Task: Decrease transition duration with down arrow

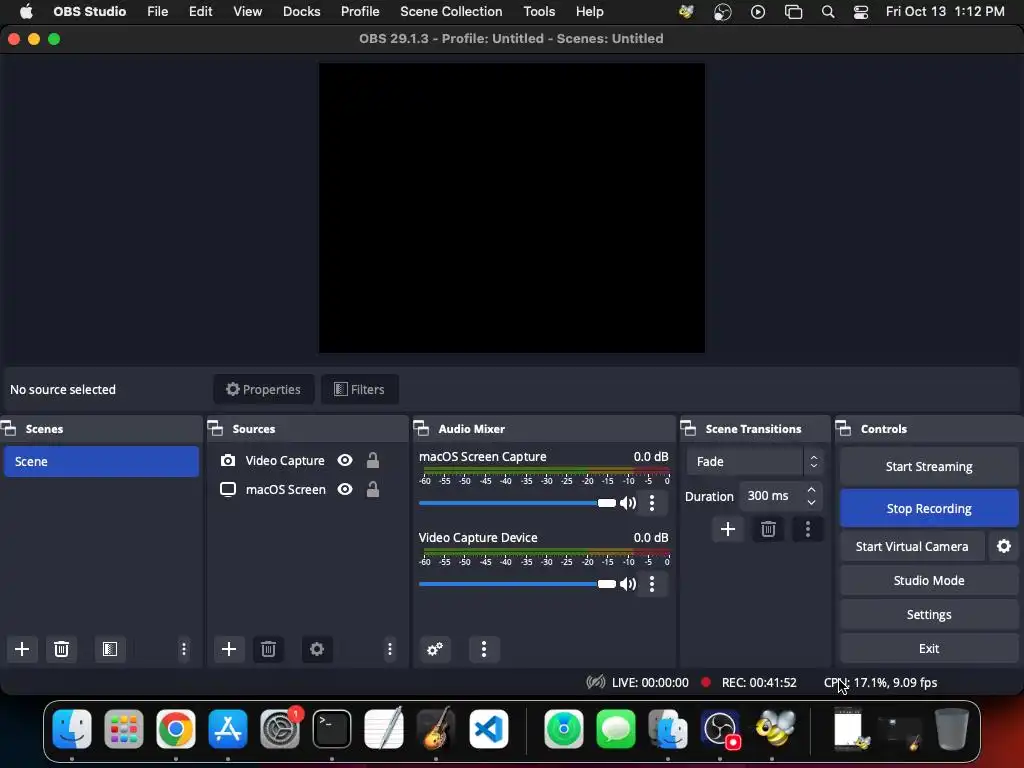Action: pos(811,502)
